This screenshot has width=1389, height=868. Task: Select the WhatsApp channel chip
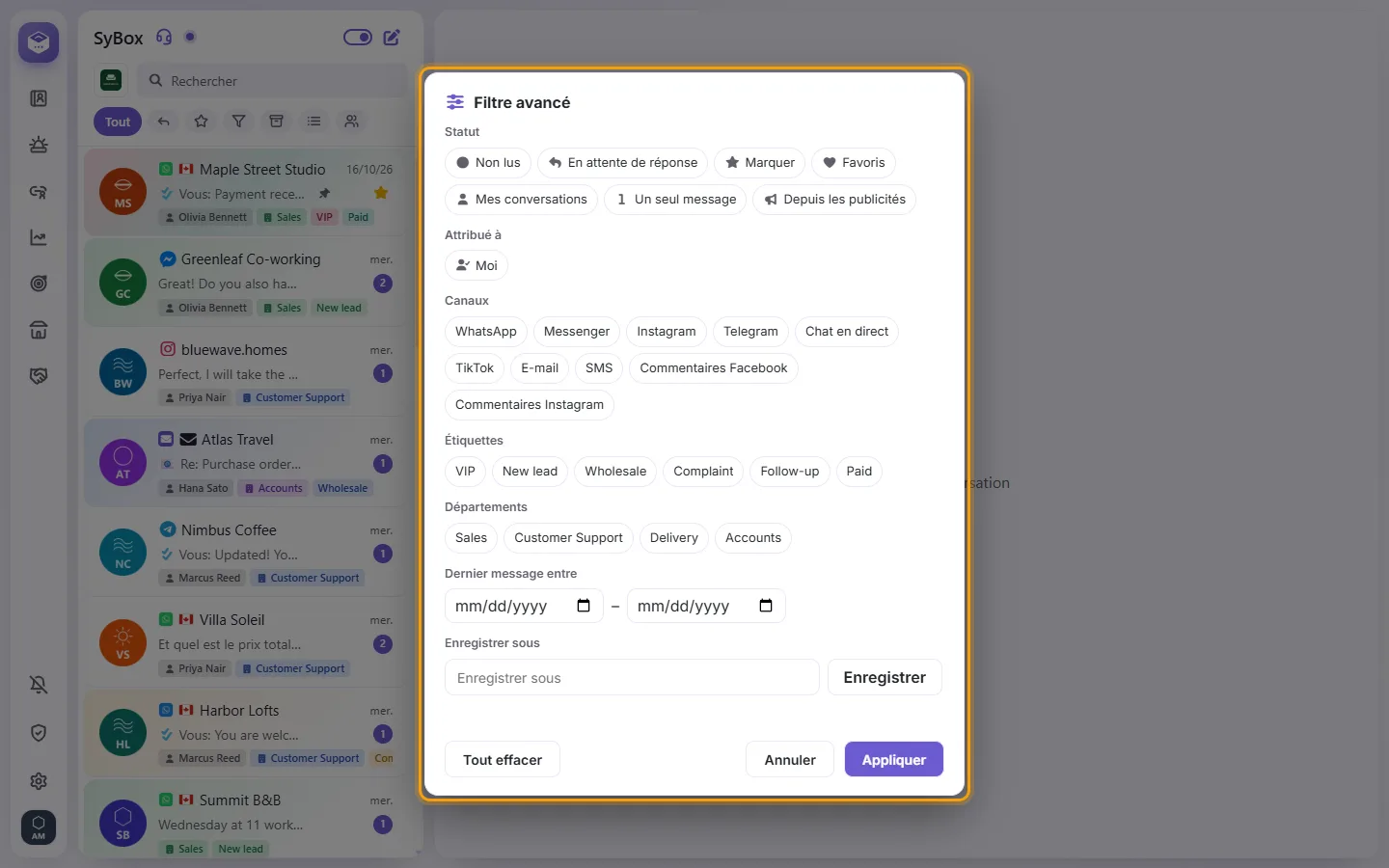pyautogui.click(x=486, y=332)
